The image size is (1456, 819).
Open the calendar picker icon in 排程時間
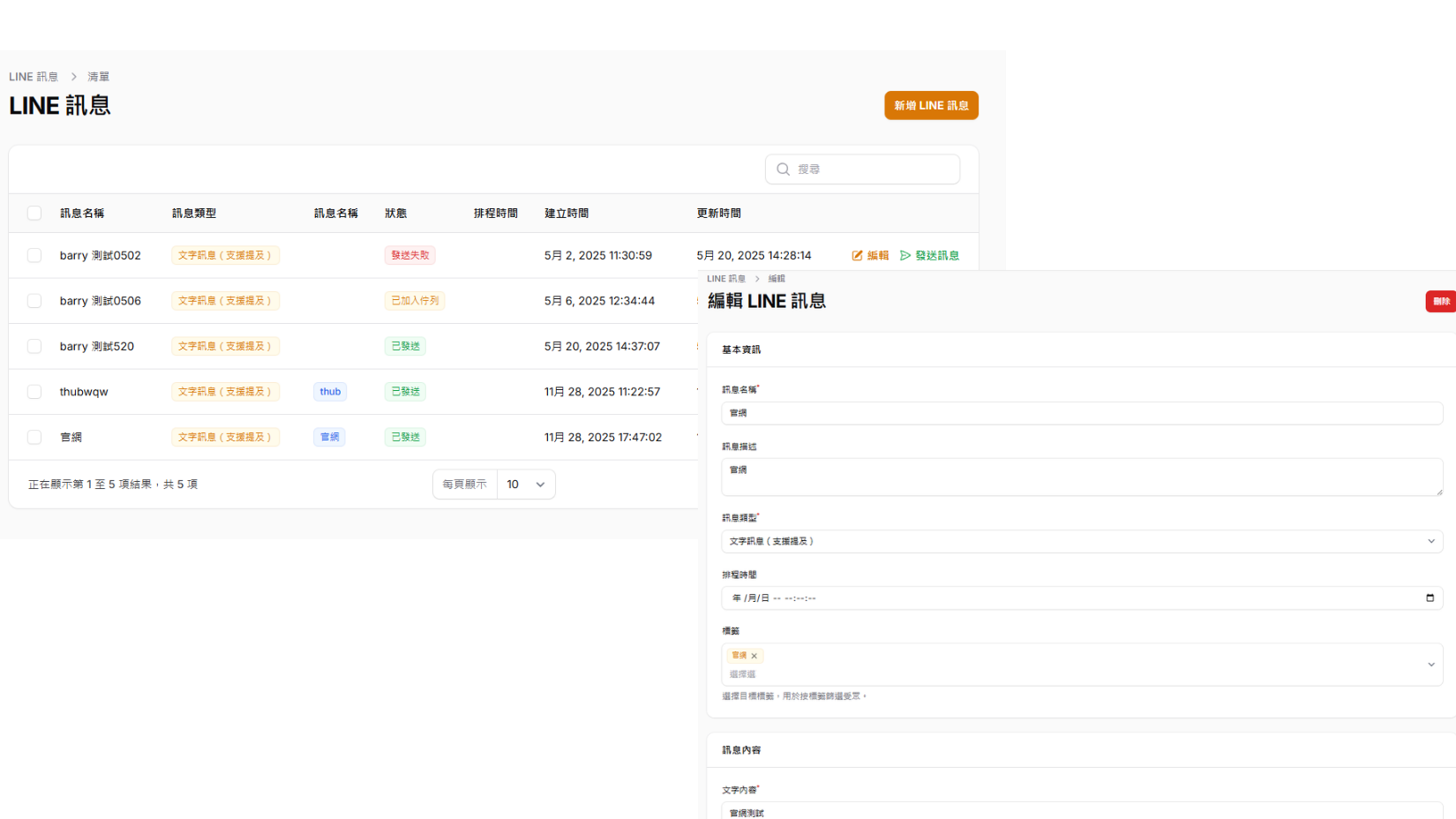pyautogui.click(x=1430, y=598)
